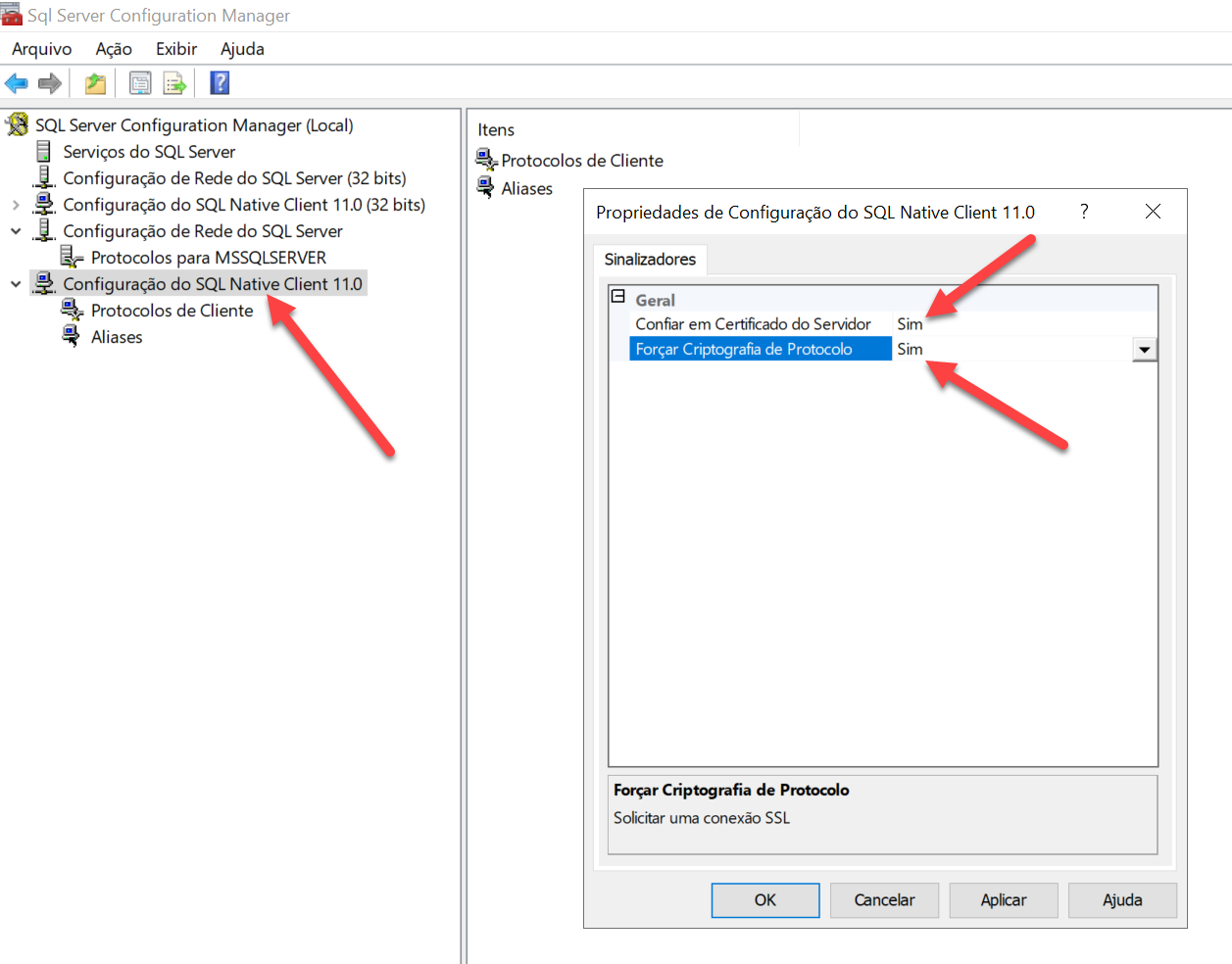Open the Ação menu

(x=114, y=49)
